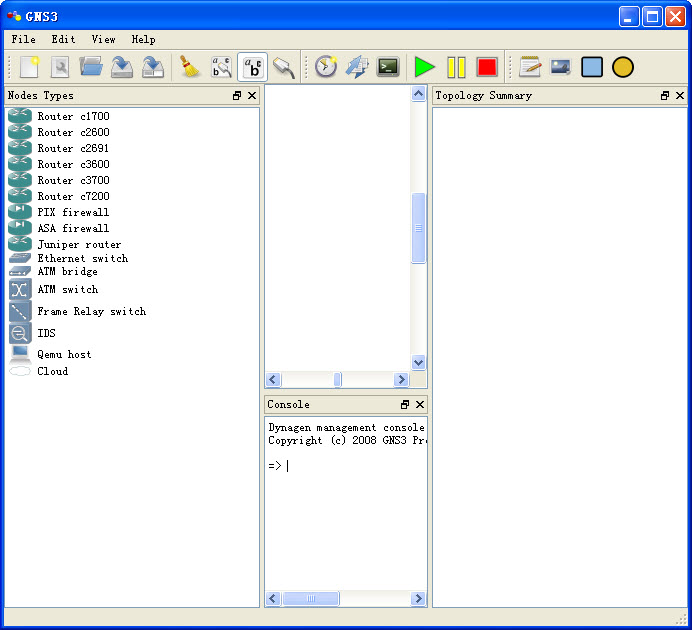Click the New project toolbar icon
Viewport: 692px width, 630px height.
coord(29,67)
